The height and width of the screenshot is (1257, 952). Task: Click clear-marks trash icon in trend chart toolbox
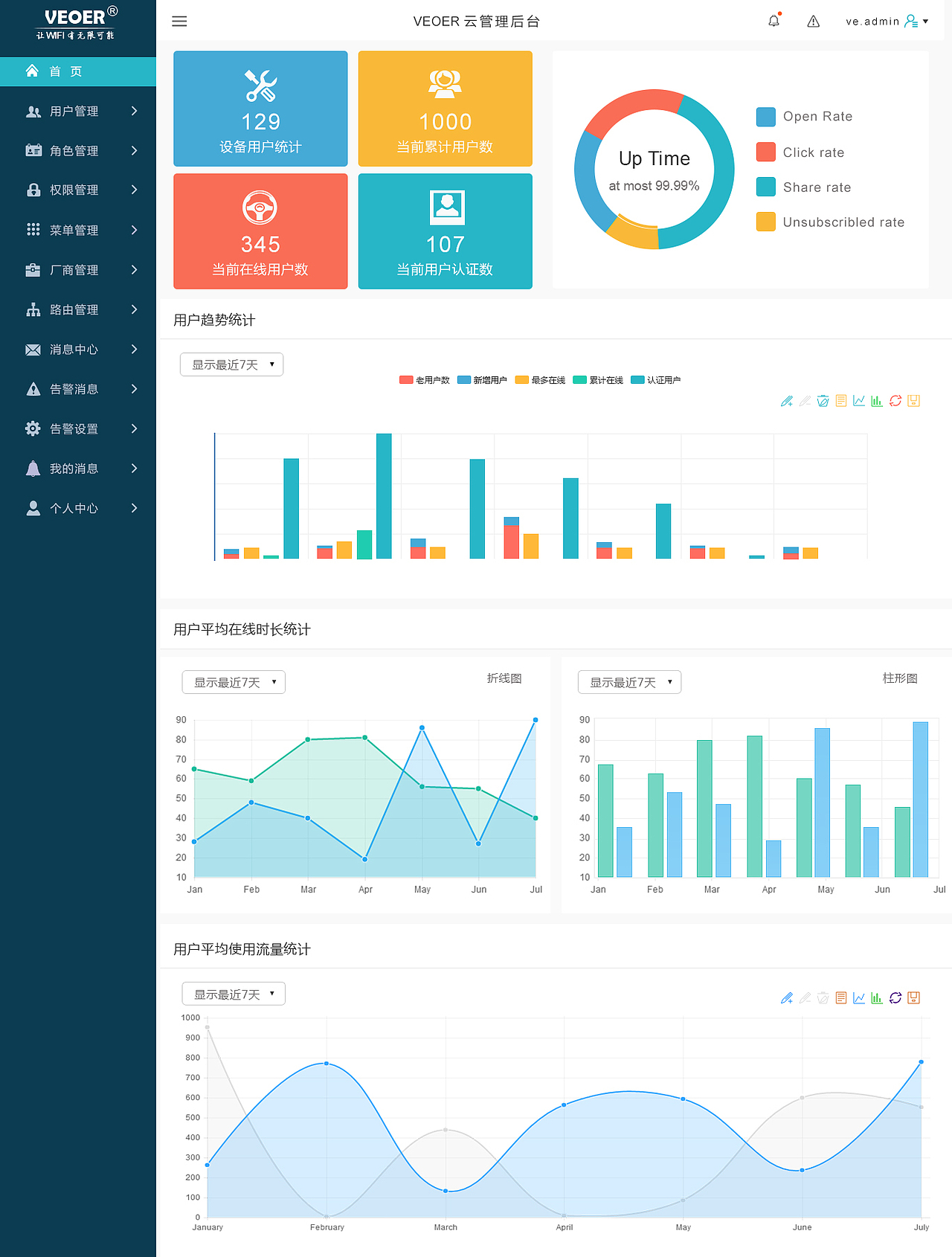click(x=823, y=401)
